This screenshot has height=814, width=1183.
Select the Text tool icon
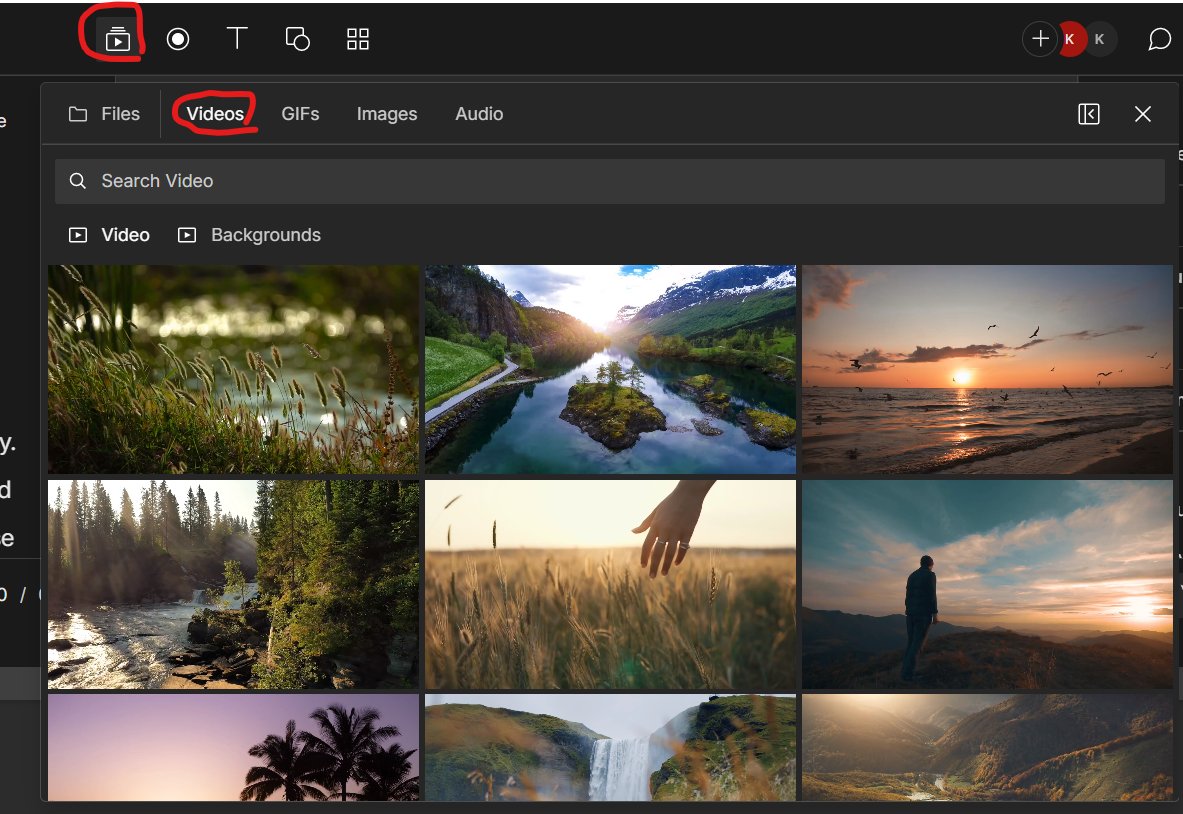click(237, 38)
